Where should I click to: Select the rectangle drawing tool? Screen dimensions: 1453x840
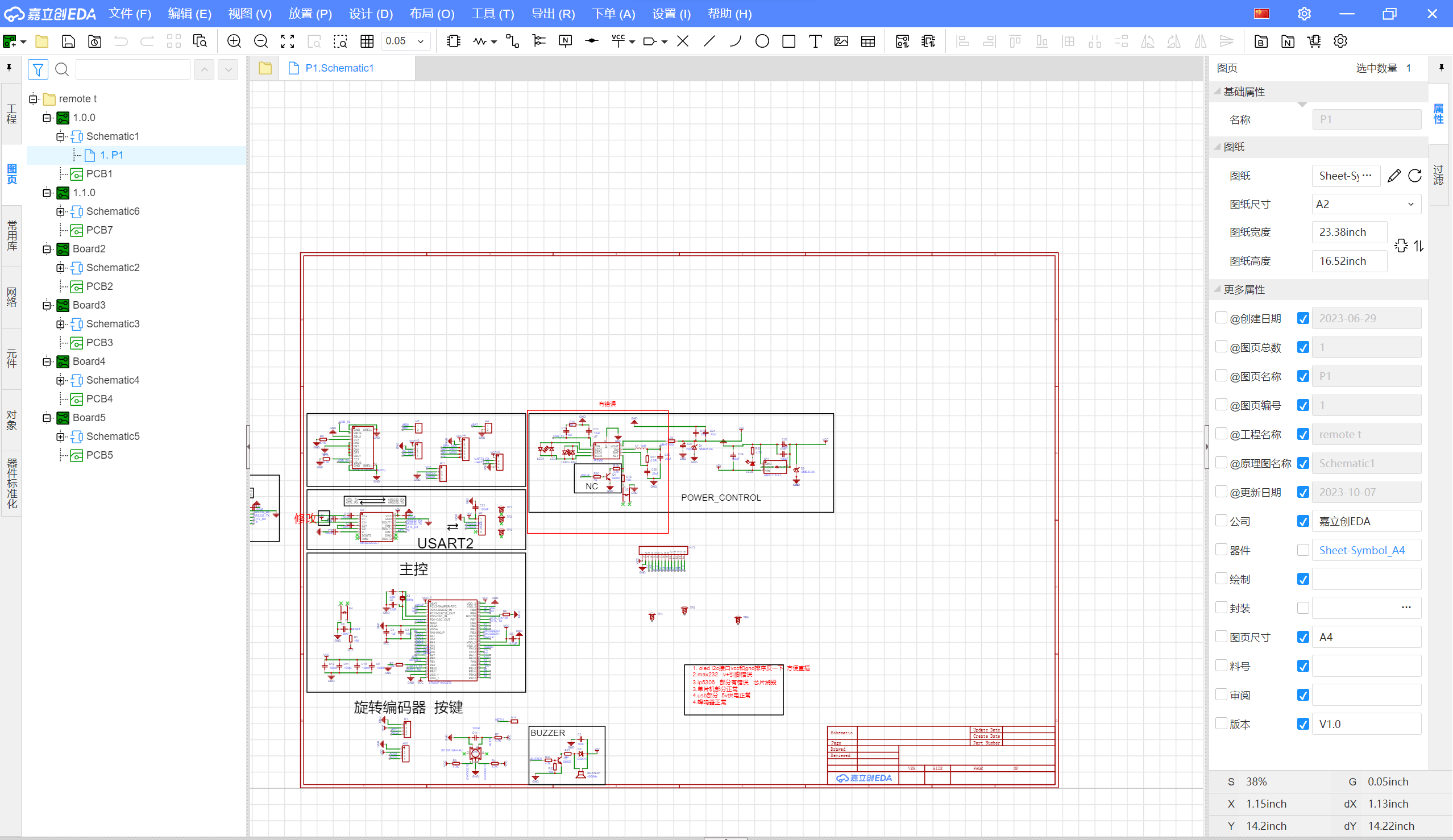[x=789, y=41]
